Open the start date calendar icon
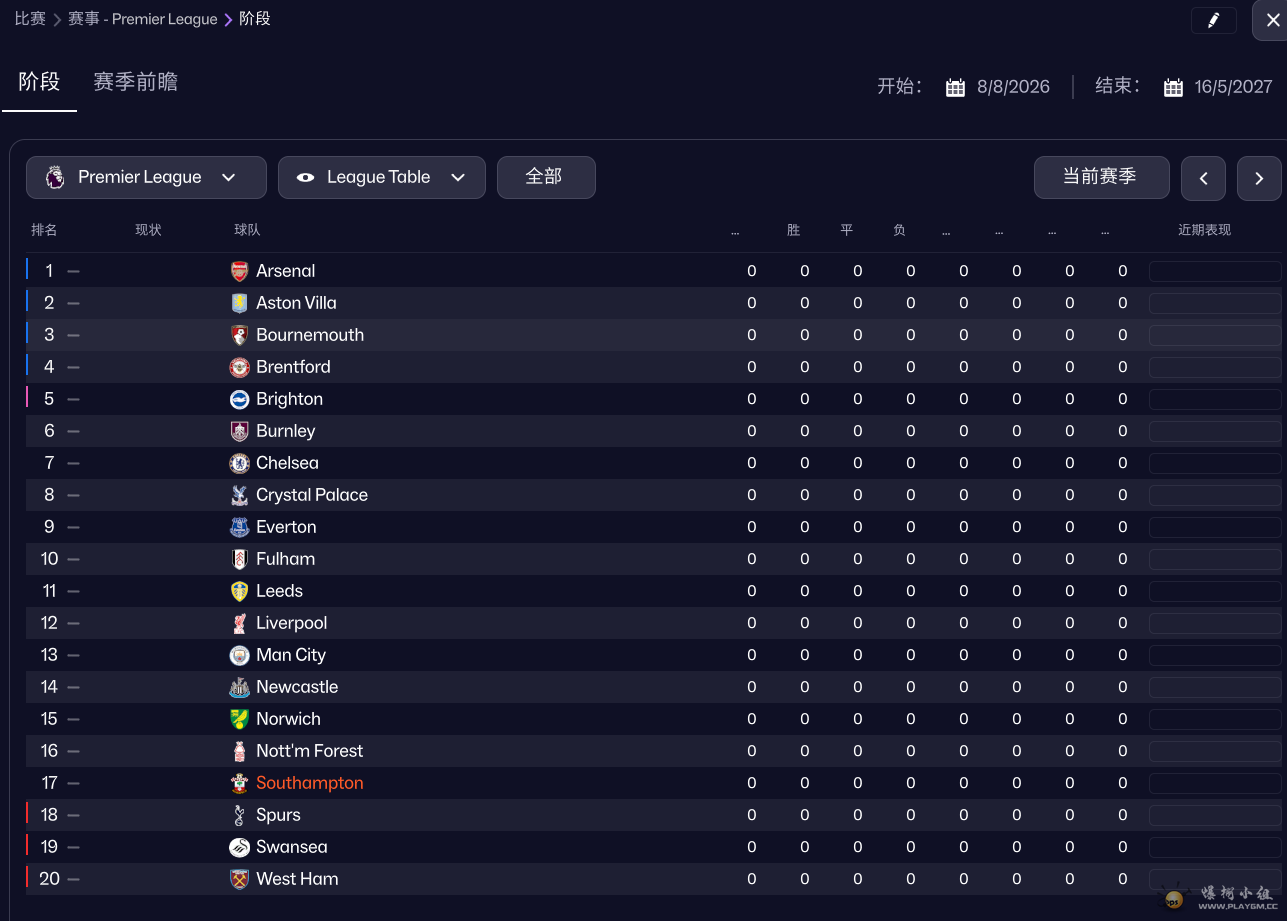This screenshot has width=1287, height=921. [955, 87]
